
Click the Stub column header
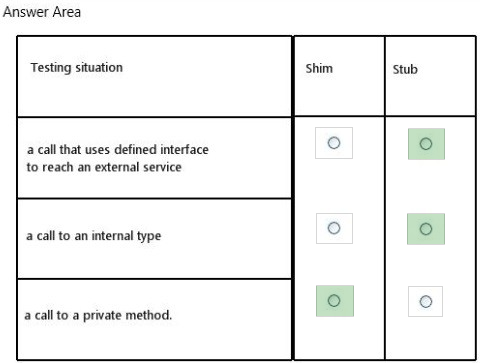405,69
